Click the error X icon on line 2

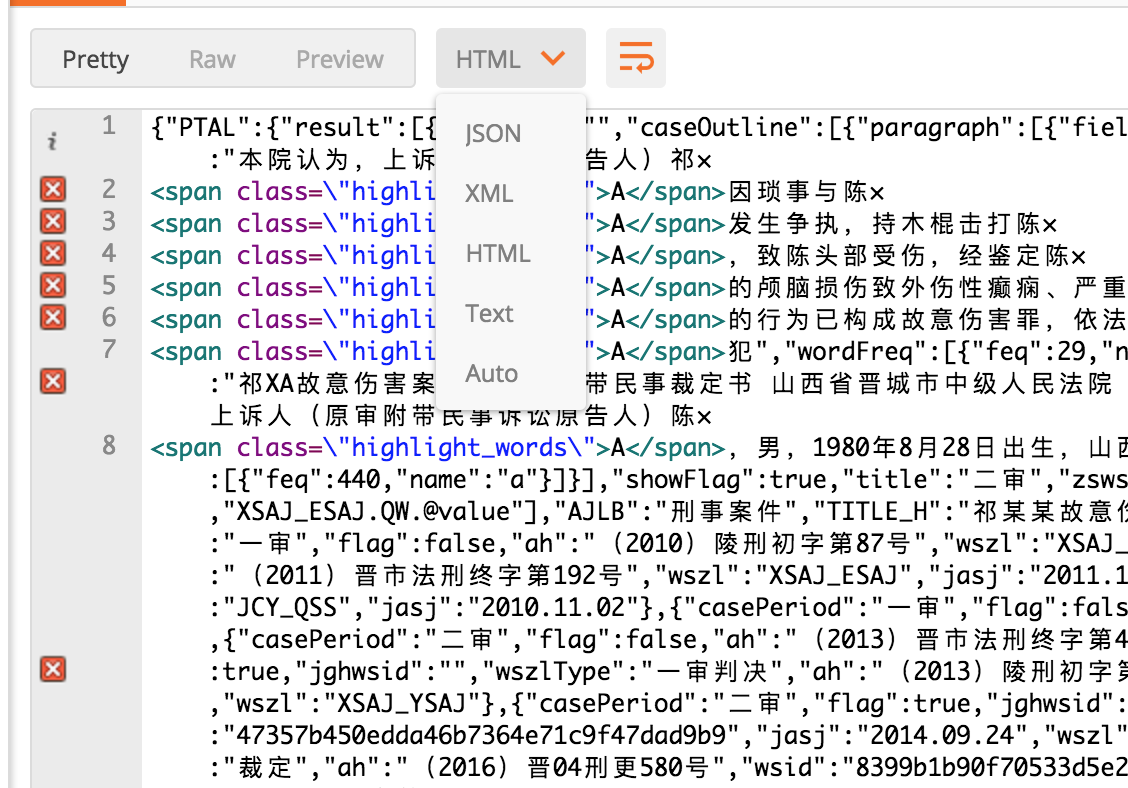pos(52,189)
